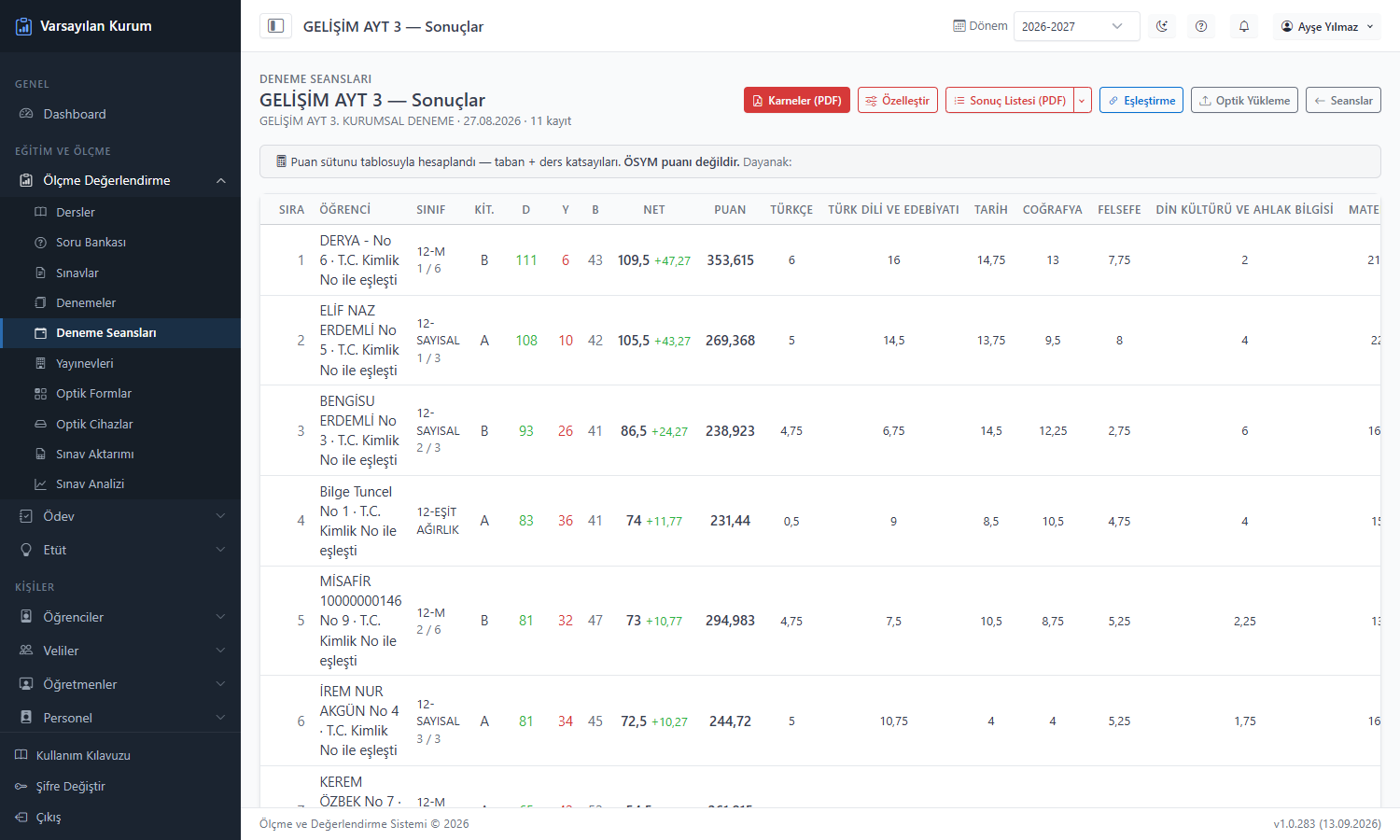Open the help question mark icon

coord(1201,26)
